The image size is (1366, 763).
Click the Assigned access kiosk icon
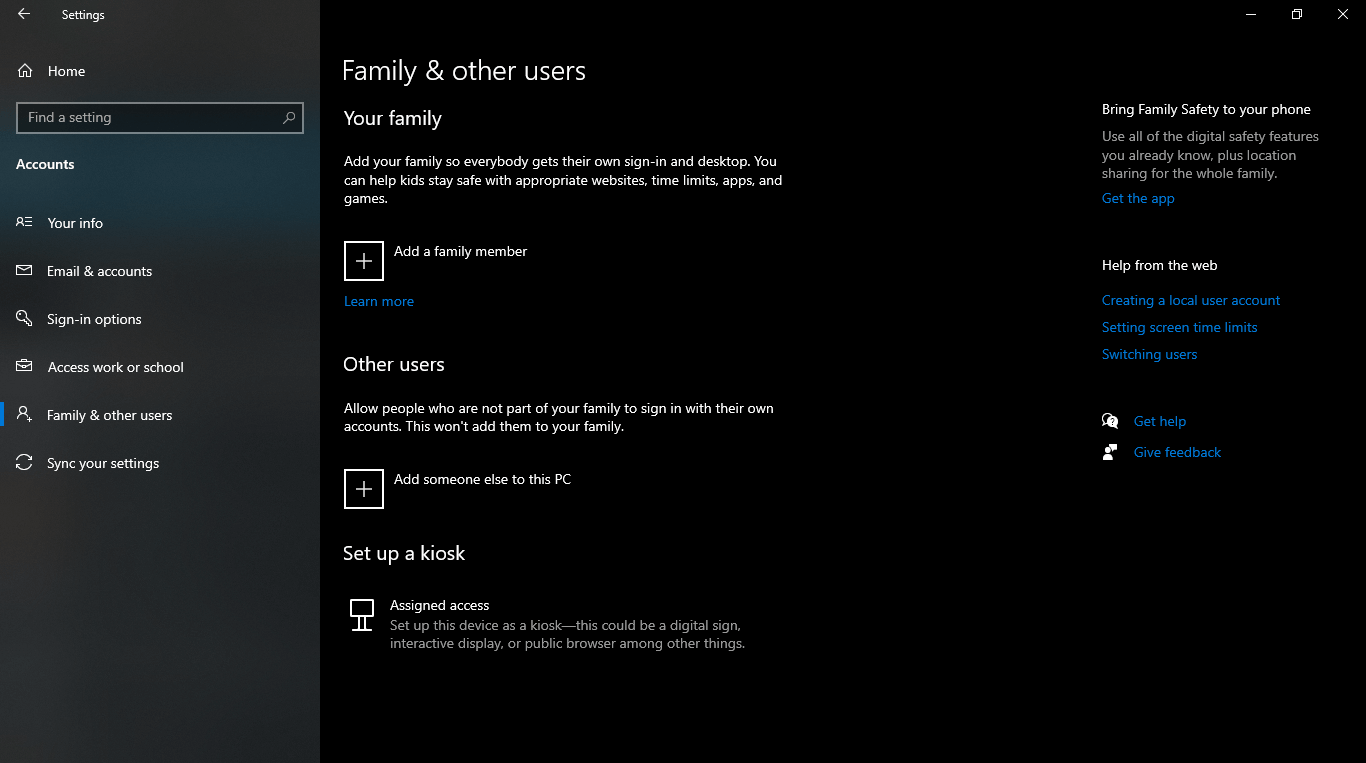362,615
